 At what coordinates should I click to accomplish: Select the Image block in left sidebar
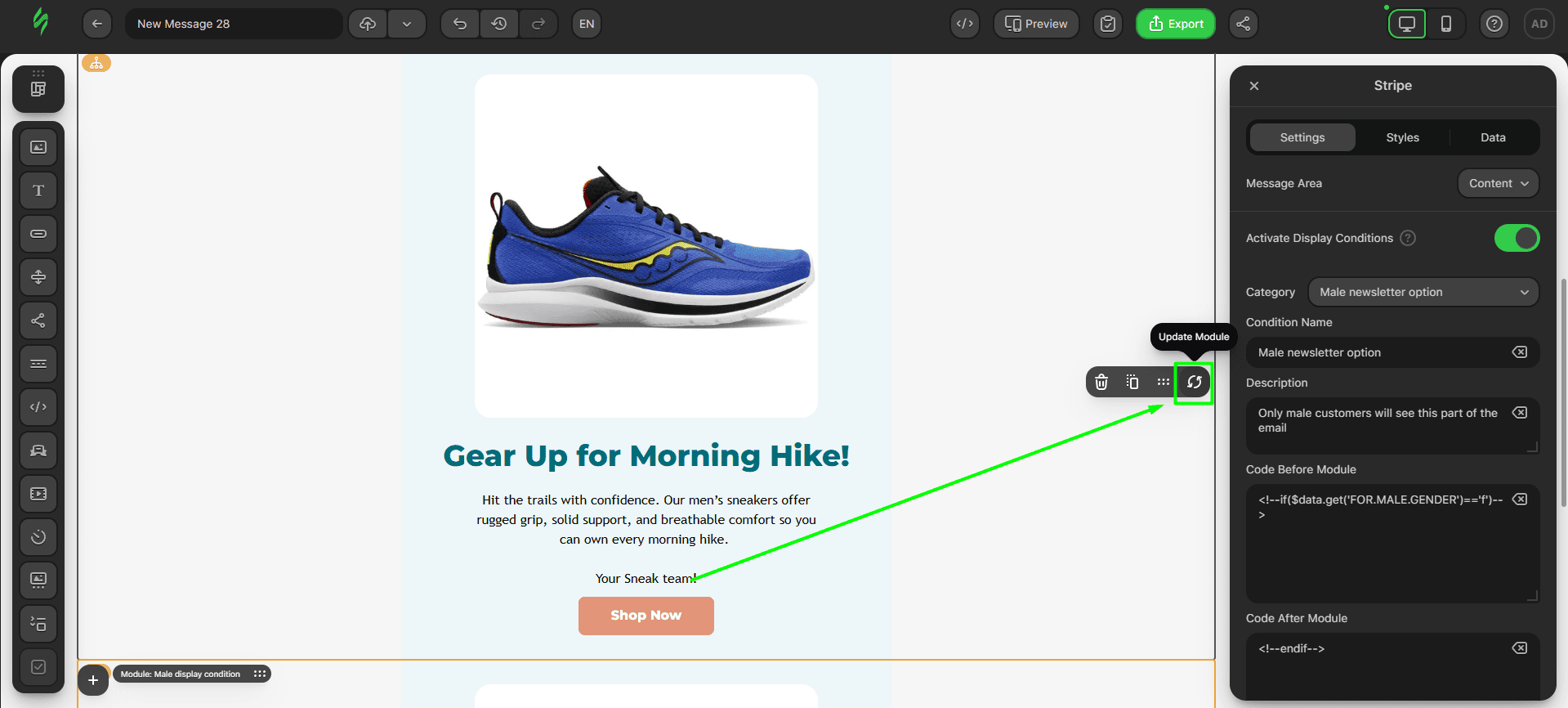coord(38,147)
